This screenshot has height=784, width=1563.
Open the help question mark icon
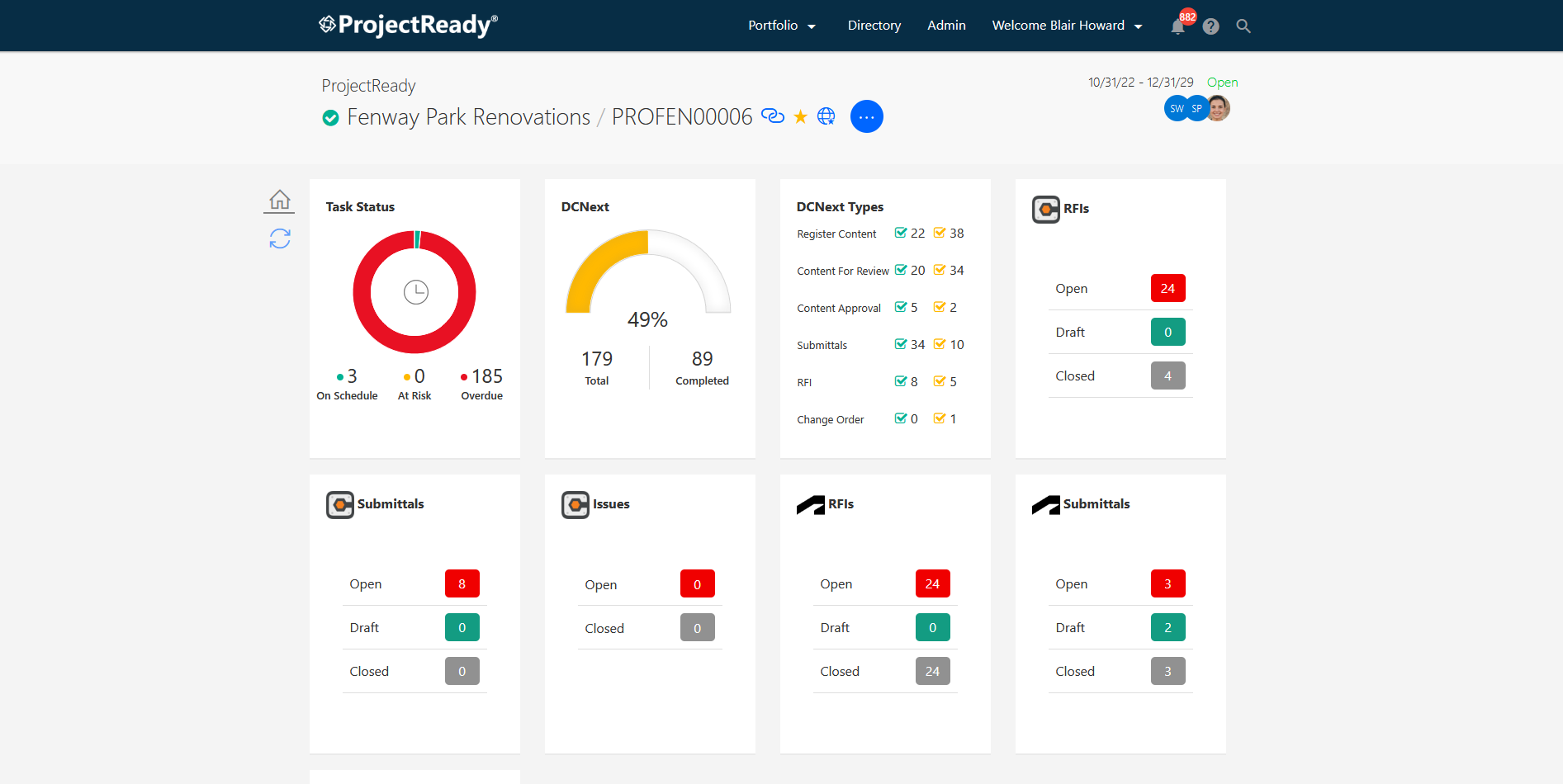tap(1210, 26)
